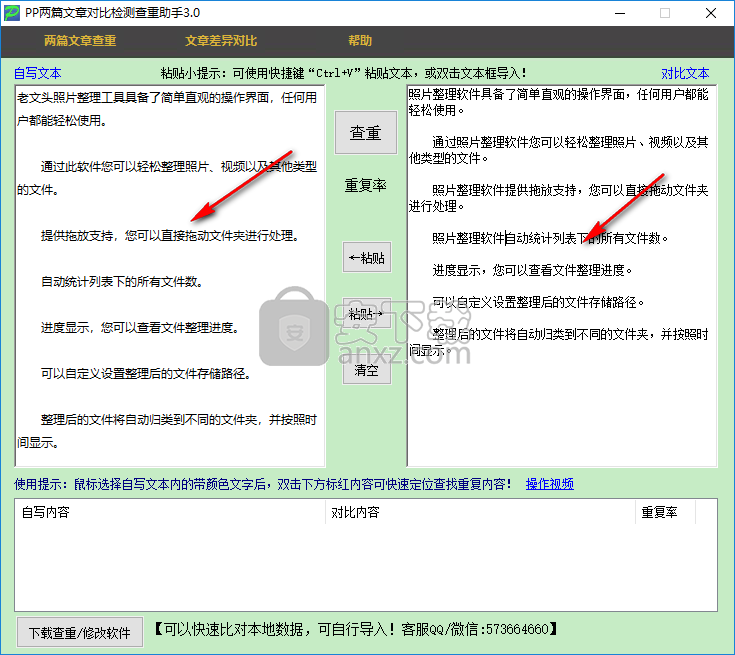This screenshot has height=655, width=735.
Task: Click the 重复率 column header
Action: point(666,512)
